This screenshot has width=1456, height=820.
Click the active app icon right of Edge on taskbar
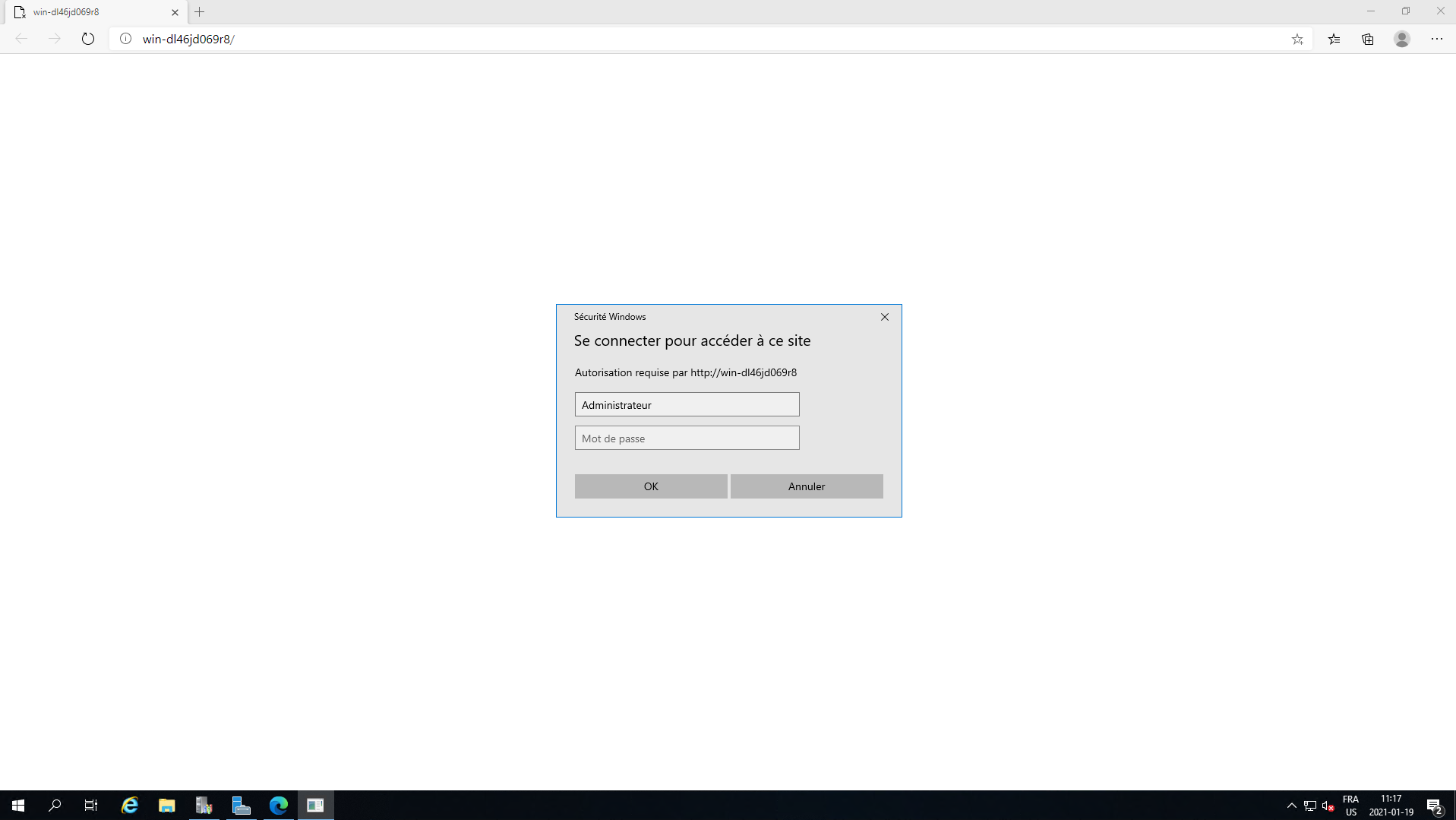pos(316,806)
